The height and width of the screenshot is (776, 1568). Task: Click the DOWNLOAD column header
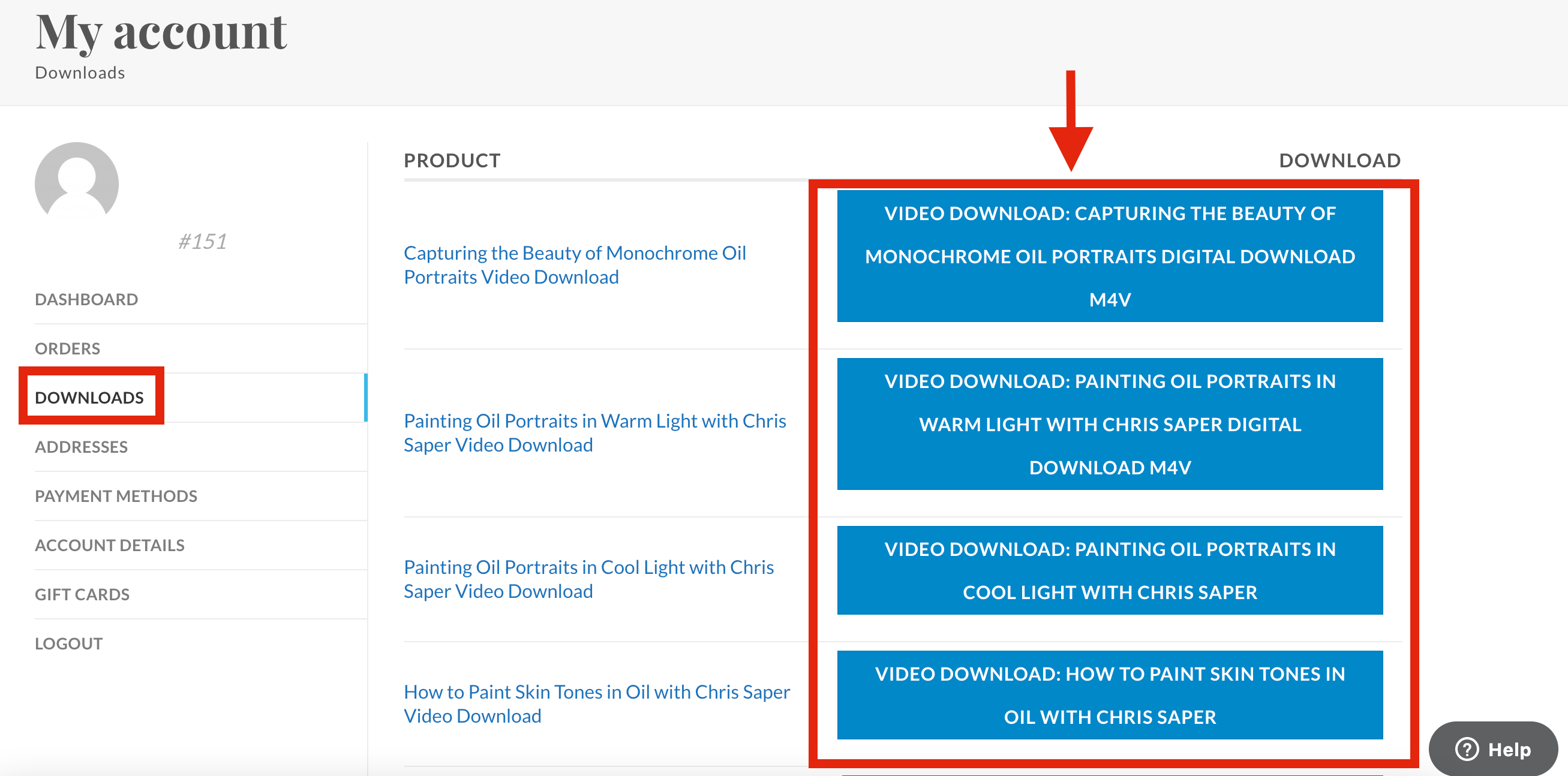(x=1339, y=161)
